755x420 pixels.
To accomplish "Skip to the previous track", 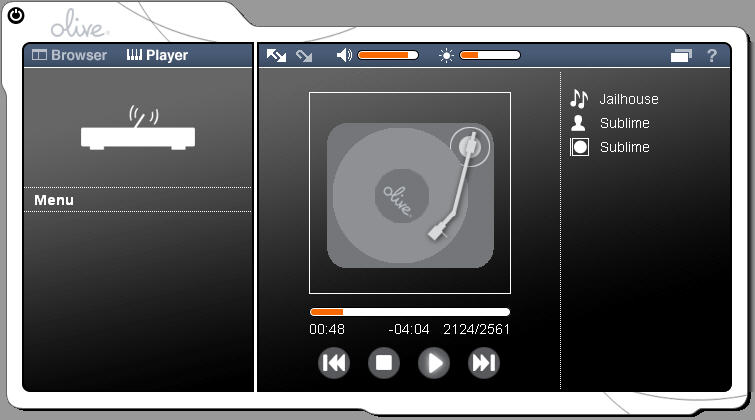I will coord(334,363).
